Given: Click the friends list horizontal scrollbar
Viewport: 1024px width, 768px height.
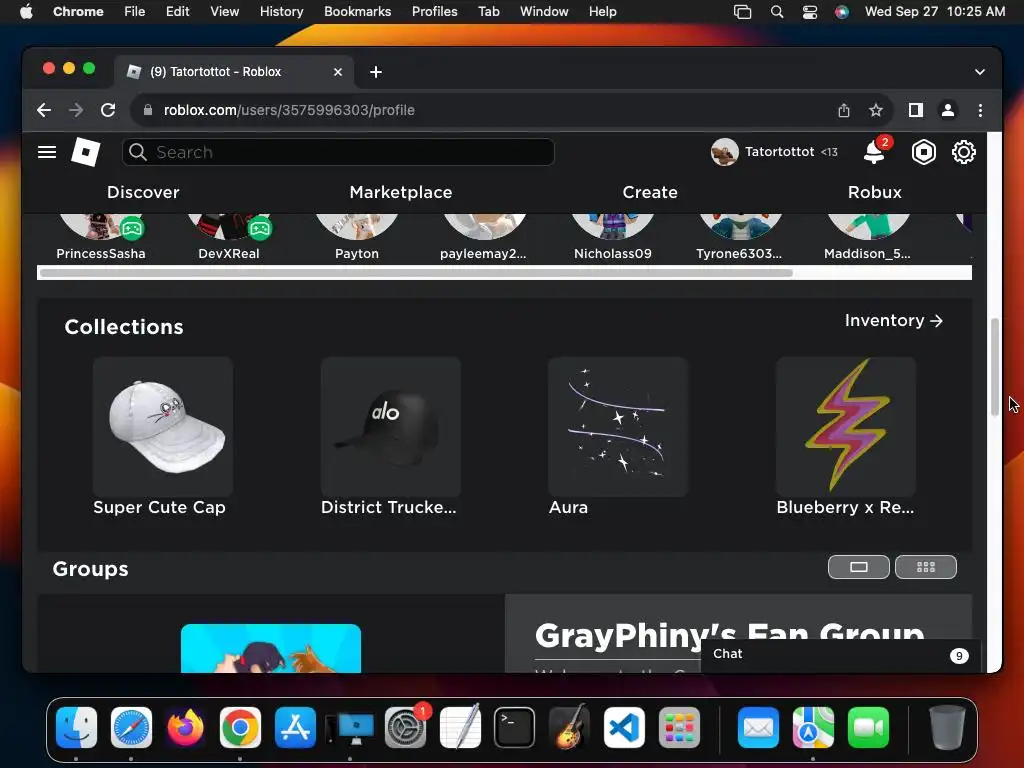Looking at the screenshot, I should click(x=415, y=272).
